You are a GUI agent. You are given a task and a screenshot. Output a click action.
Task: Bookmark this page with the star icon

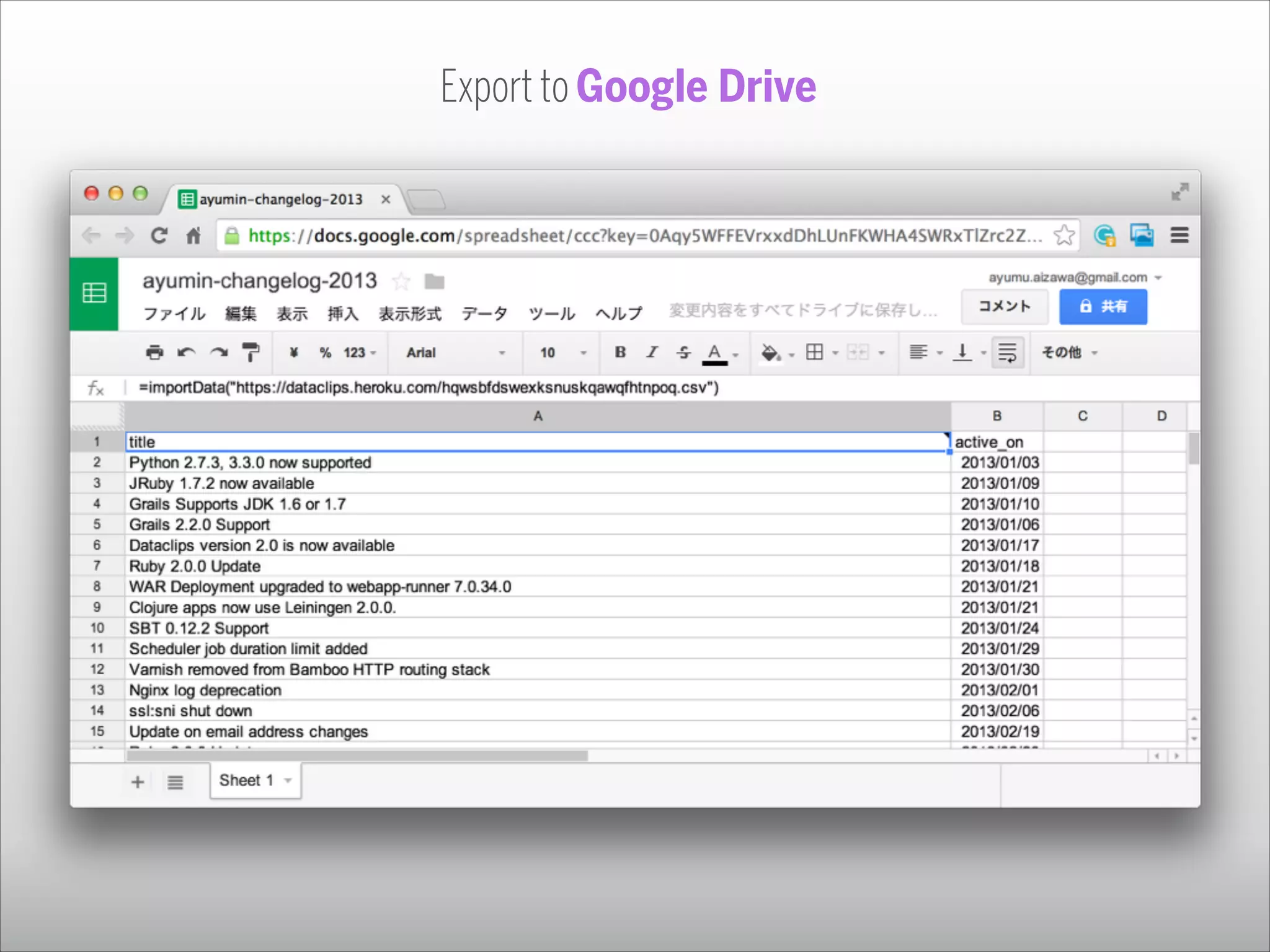pyautogui.click(x=1064, y=236)
